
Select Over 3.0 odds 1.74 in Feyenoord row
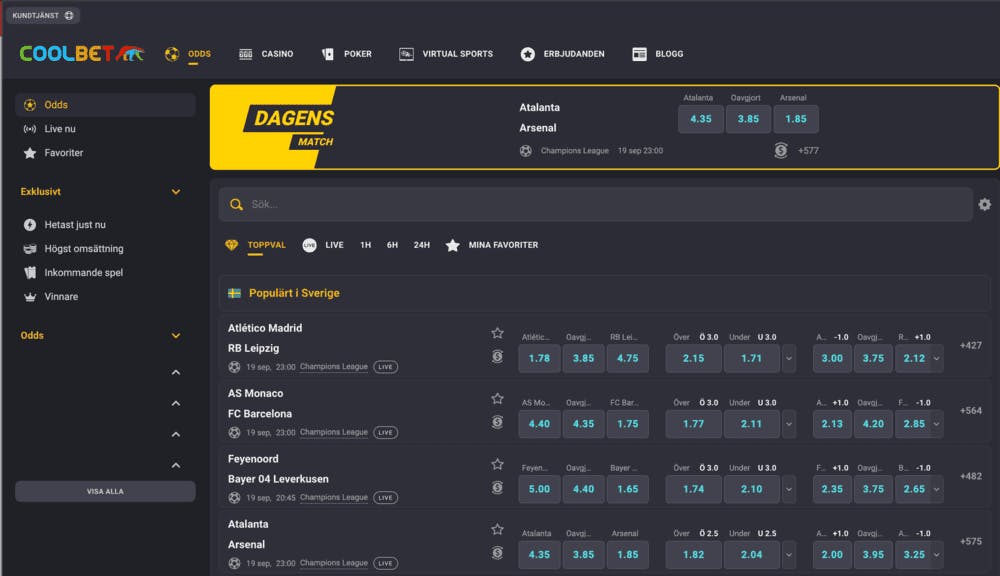click(x=693, y=489)
